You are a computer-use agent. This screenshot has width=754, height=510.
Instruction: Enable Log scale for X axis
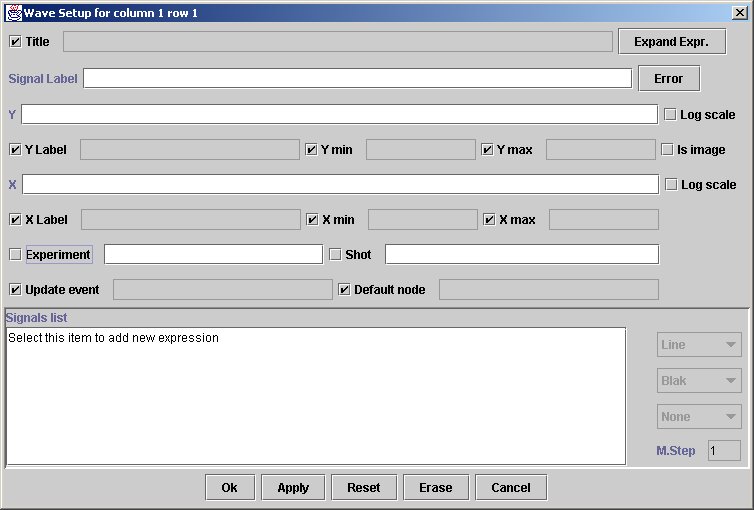pyautogui.click(x=671, y=185)
